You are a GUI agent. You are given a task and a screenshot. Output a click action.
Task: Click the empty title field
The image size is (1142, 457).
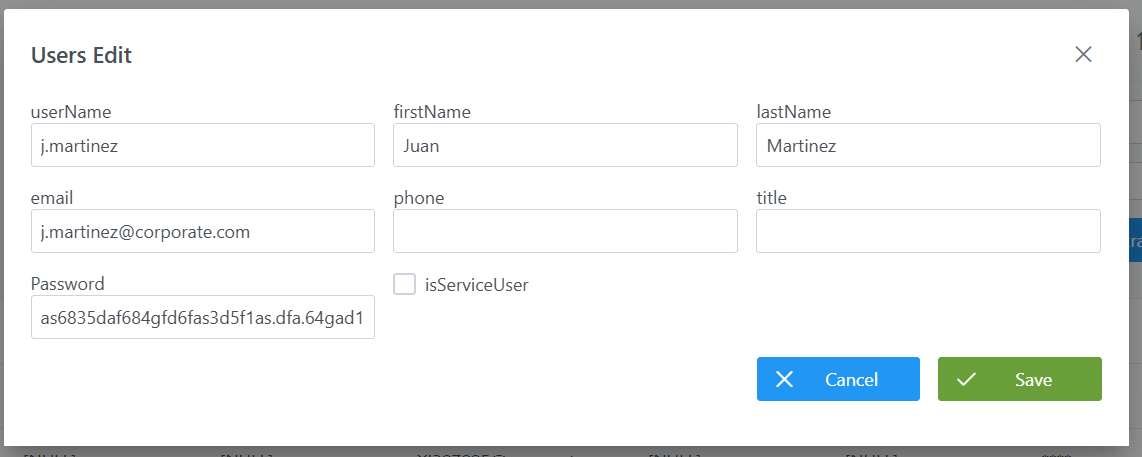(x=928, y=231)
